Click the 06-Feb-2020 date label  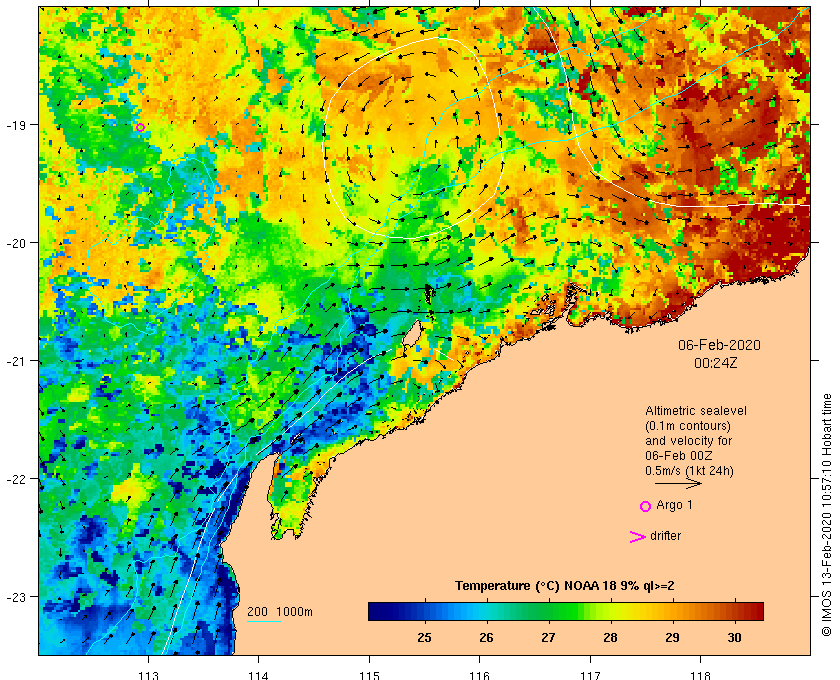click(x=719, y=345)
